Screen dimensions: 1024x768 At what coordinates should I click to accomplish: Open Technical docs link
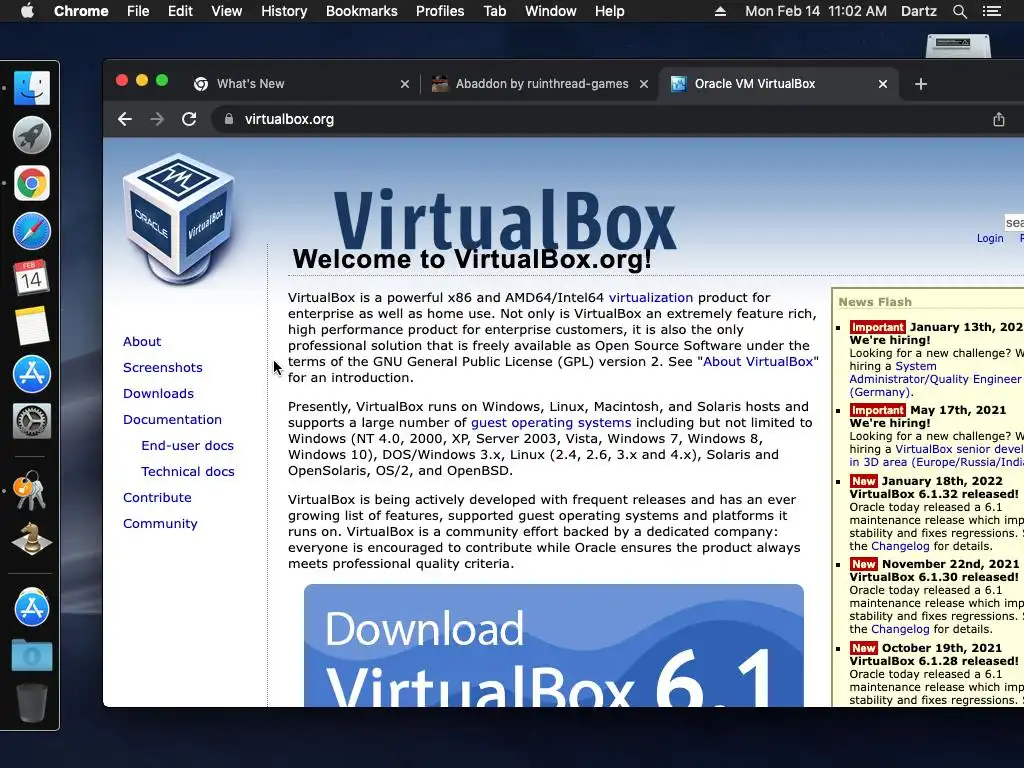[187, 472]
